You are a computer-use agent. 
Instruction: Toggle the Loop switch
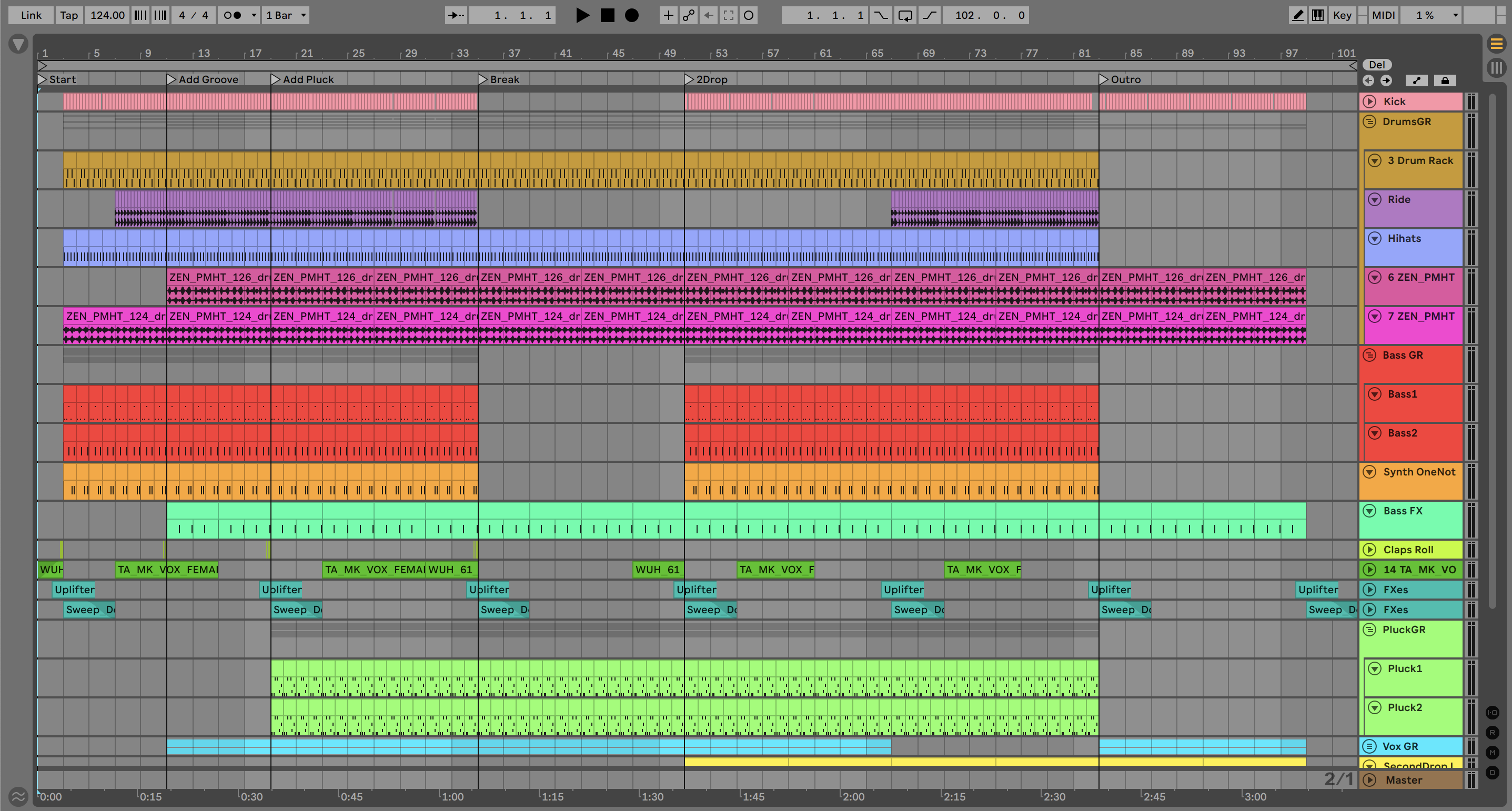905,15
